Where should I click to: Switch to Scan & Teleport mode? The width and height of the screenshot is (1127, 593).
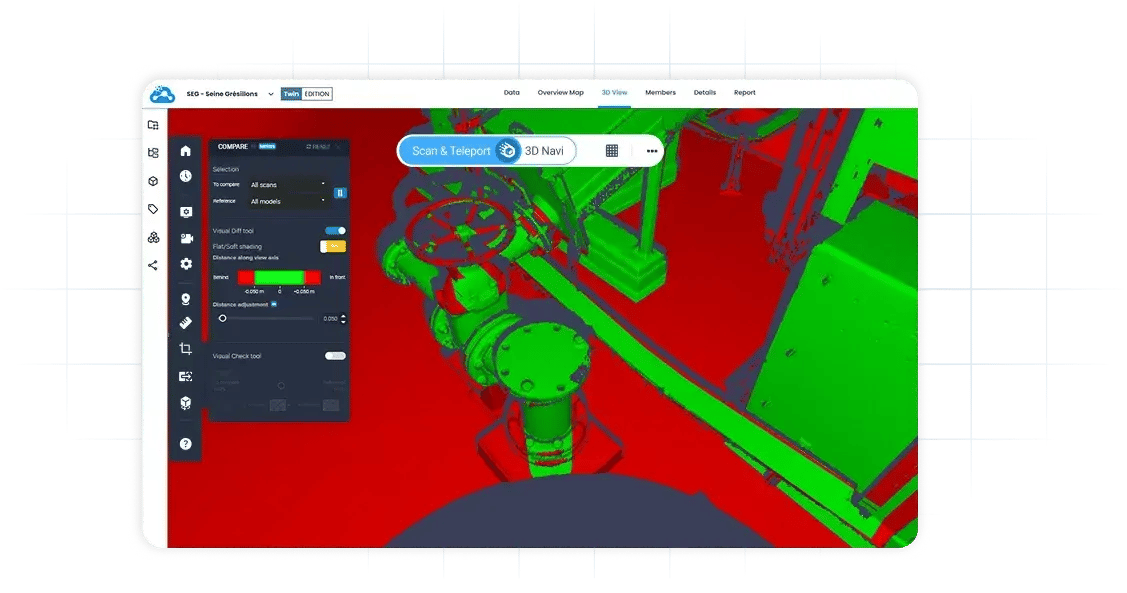451,151
